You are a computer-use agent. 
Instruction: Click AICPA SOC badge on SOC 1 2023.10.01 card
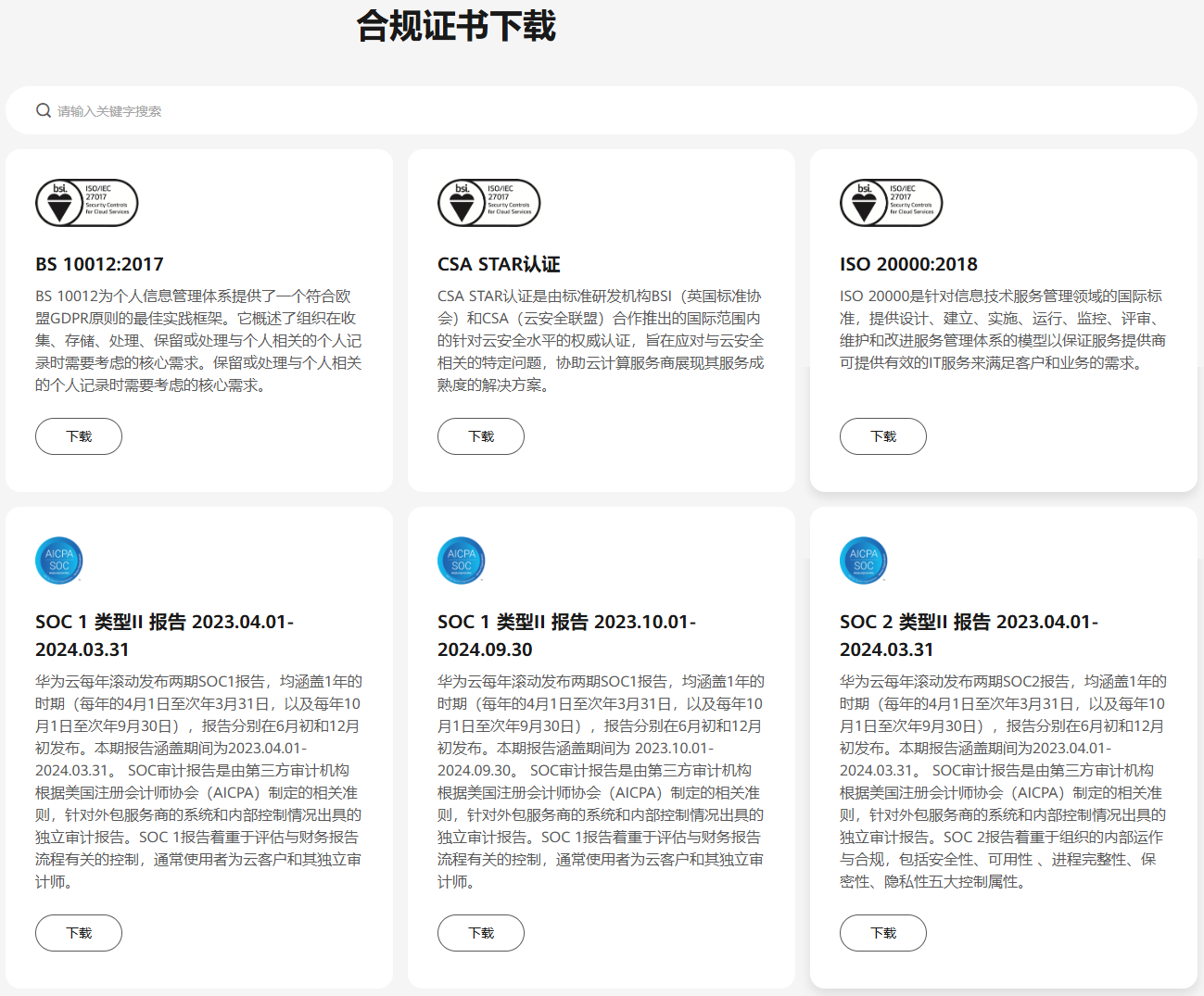462,561
